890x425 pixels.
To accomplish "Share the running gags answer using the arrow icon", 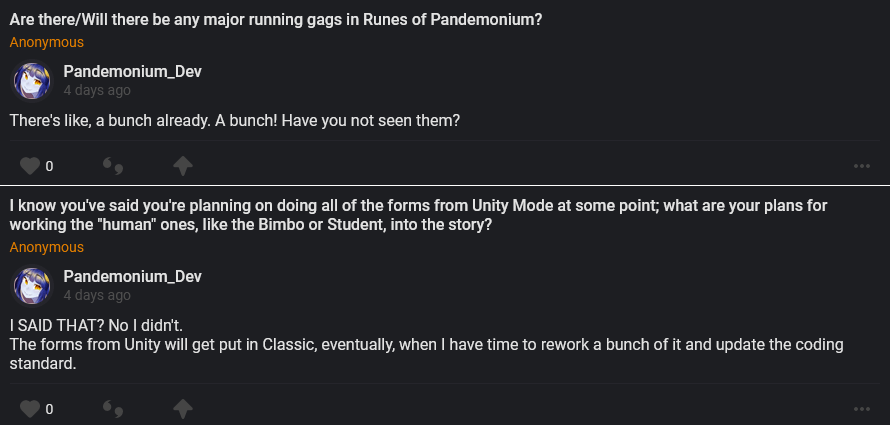I will (x=182, y=165).
